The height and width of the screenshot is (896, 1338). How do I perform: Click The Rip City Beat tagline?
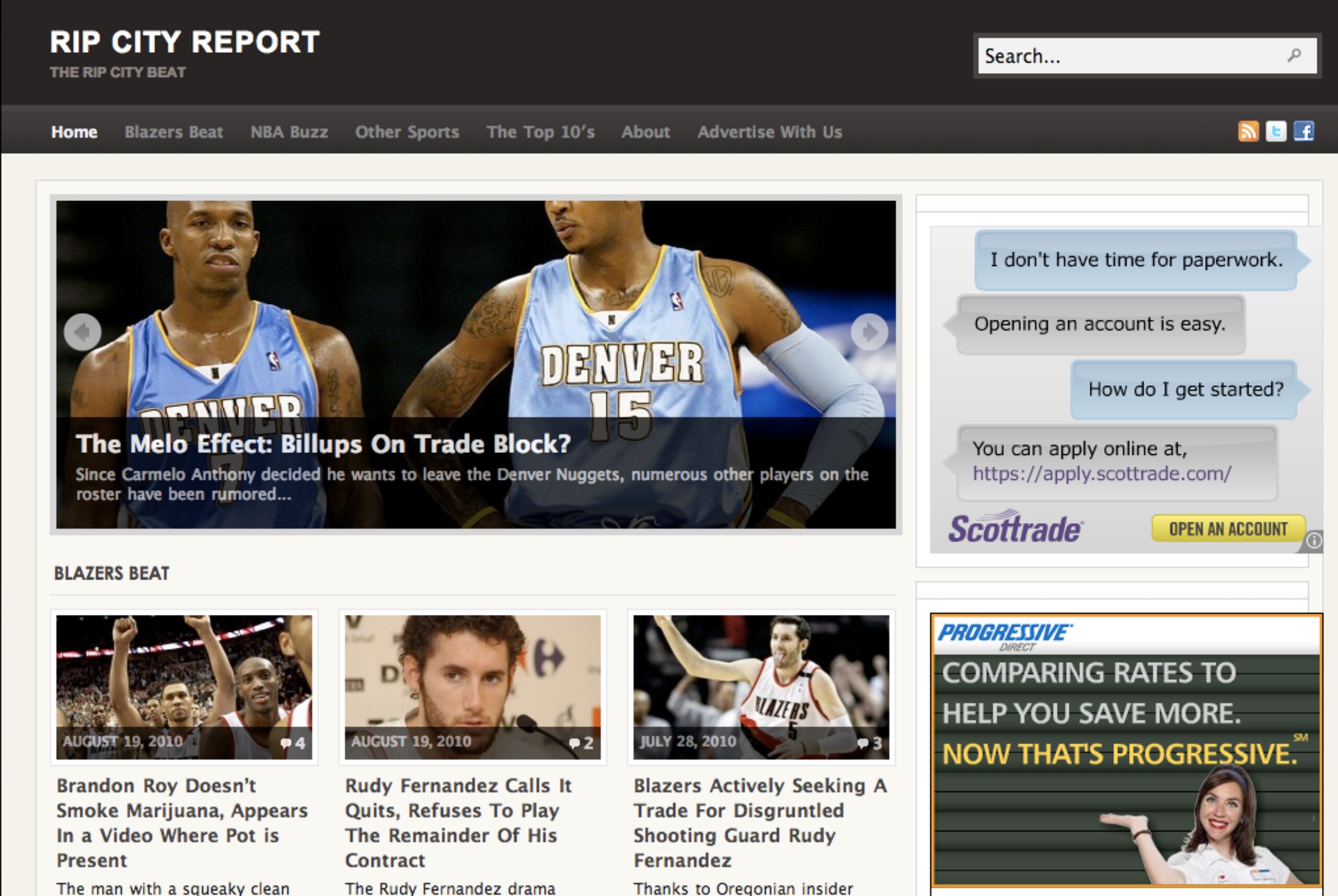118,73
